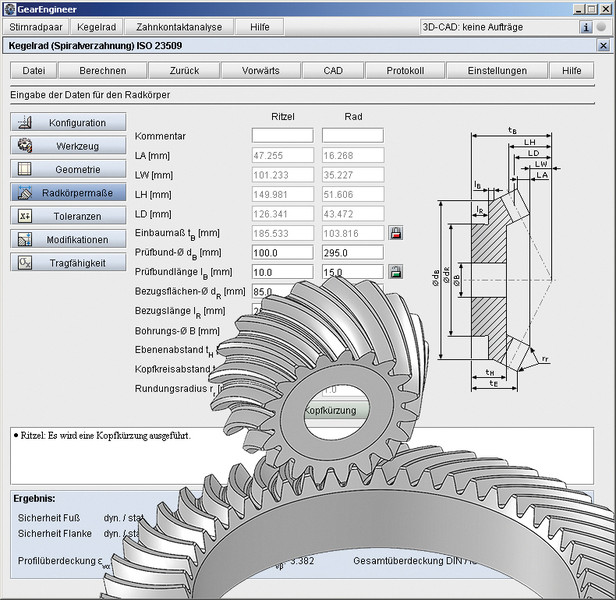This screenshot has height=600, width=616.
Task: Open the Geometrie section icon
Action: (x=23, y=169)
